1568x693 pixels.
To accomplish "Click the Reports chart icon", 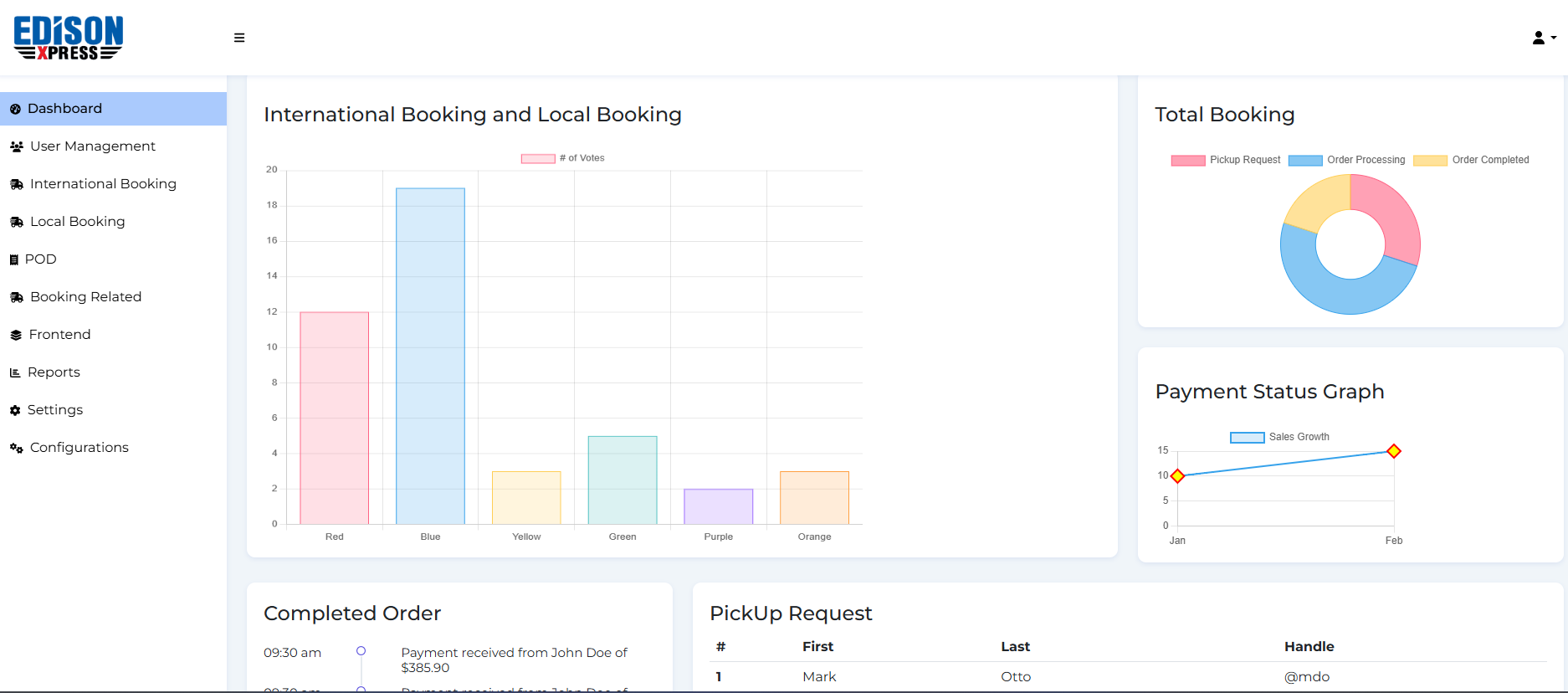I will click(x=14, y=372).
